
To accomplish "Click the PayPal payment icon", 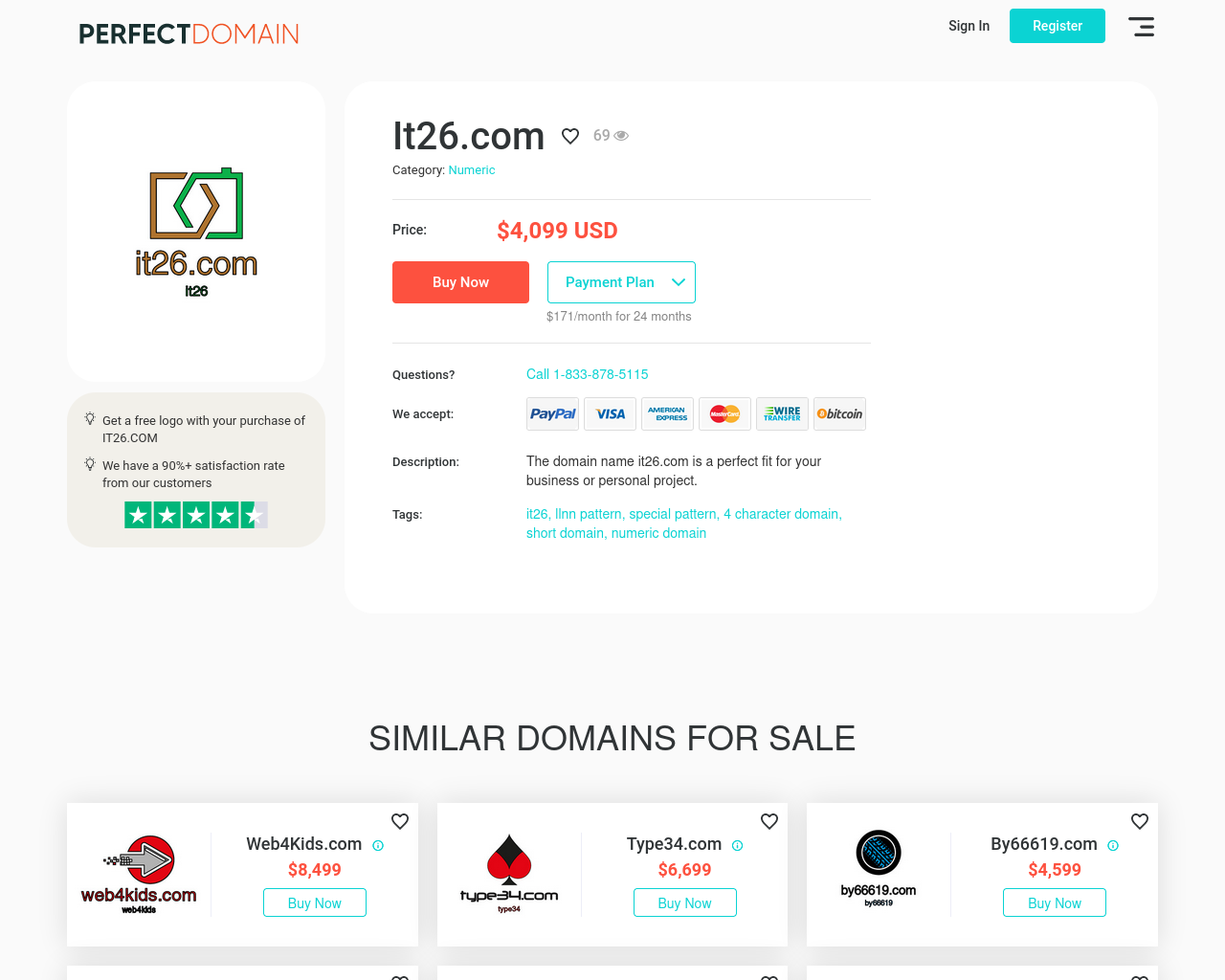I will click(553, 414).
